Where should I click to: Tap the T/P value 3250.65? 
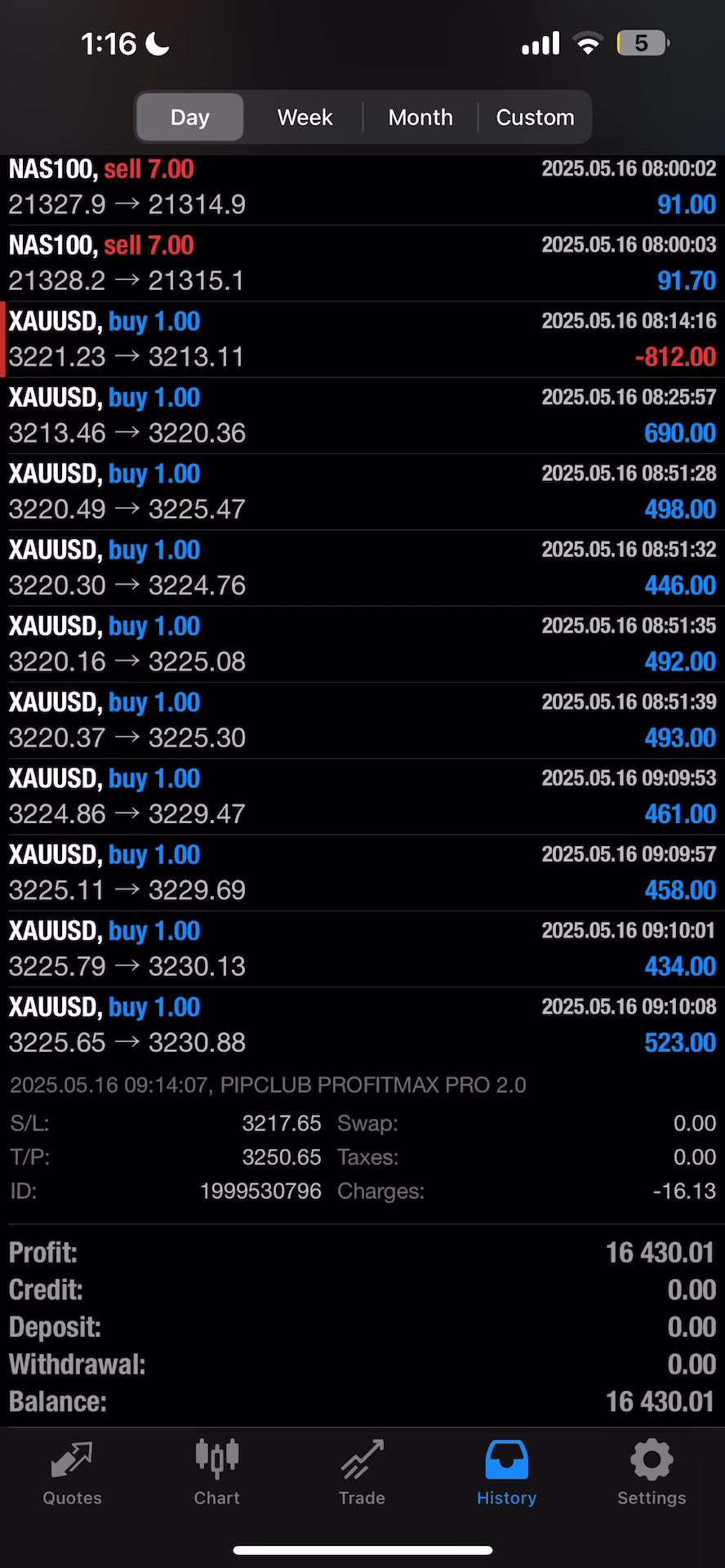click(282, 1157)
